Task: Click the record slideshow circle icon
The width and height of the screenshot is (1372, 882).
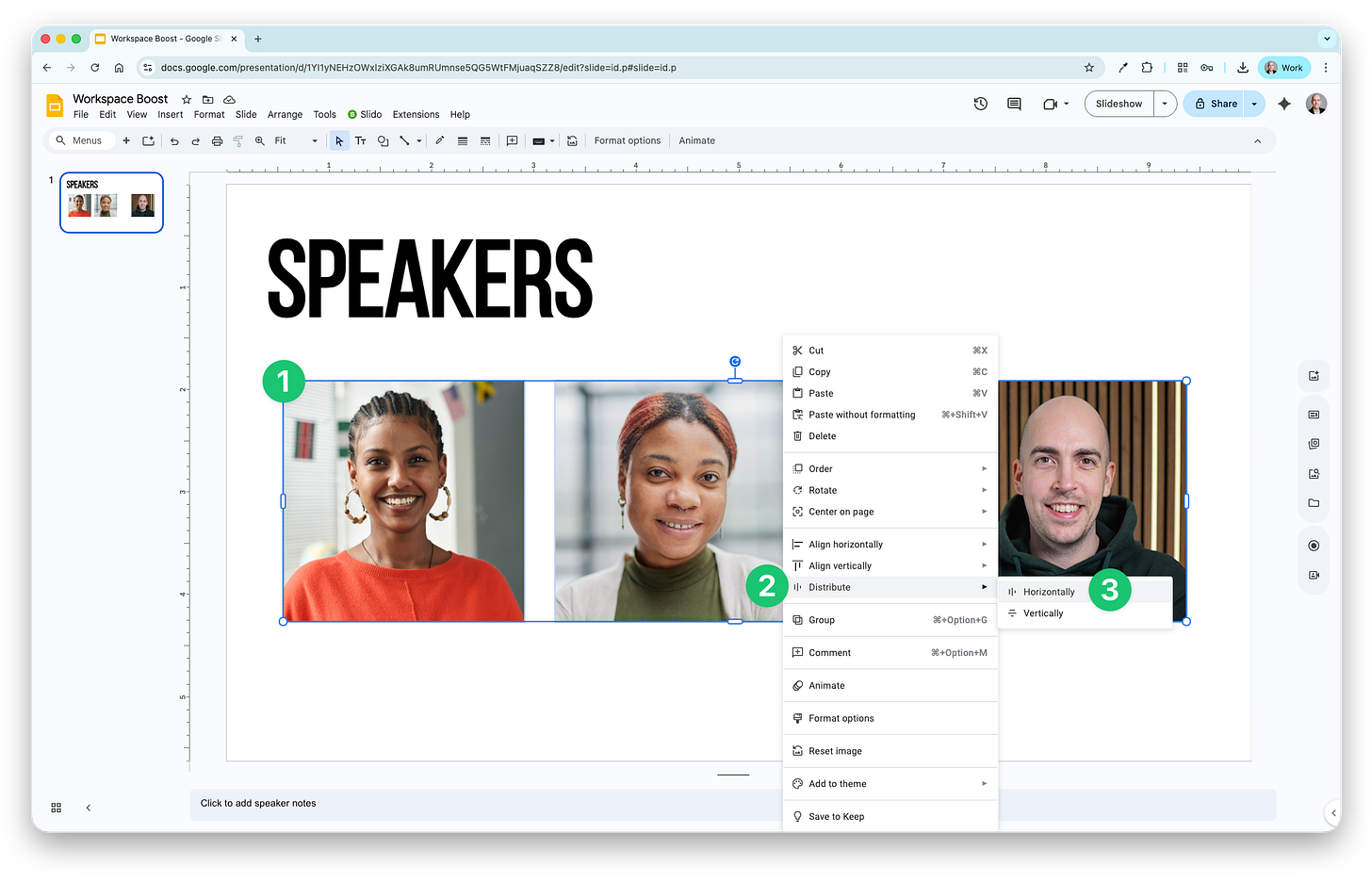Action: pos(1314,546)
